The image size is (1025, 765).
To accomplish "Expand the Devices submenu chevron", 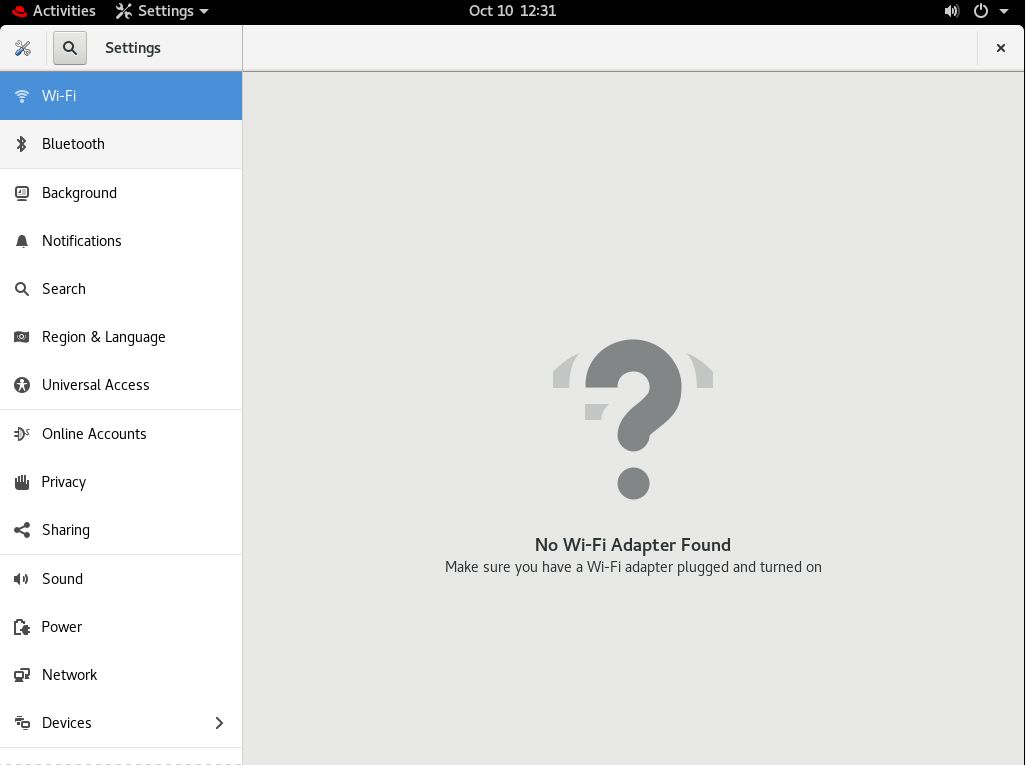I will (219, 723).
